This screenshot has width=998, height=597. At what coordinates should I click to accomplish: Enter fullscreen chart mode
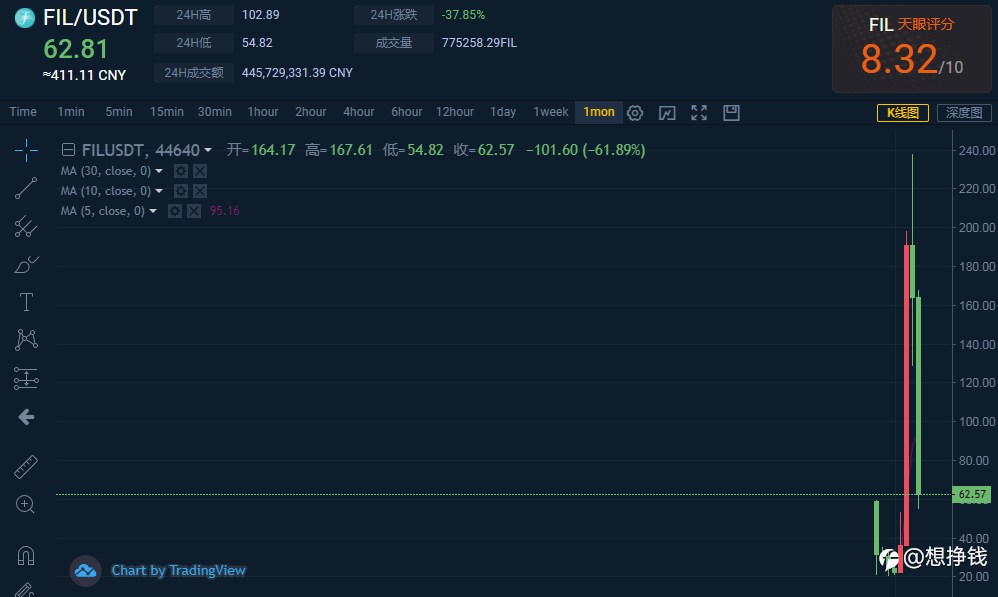pos(699,113)
